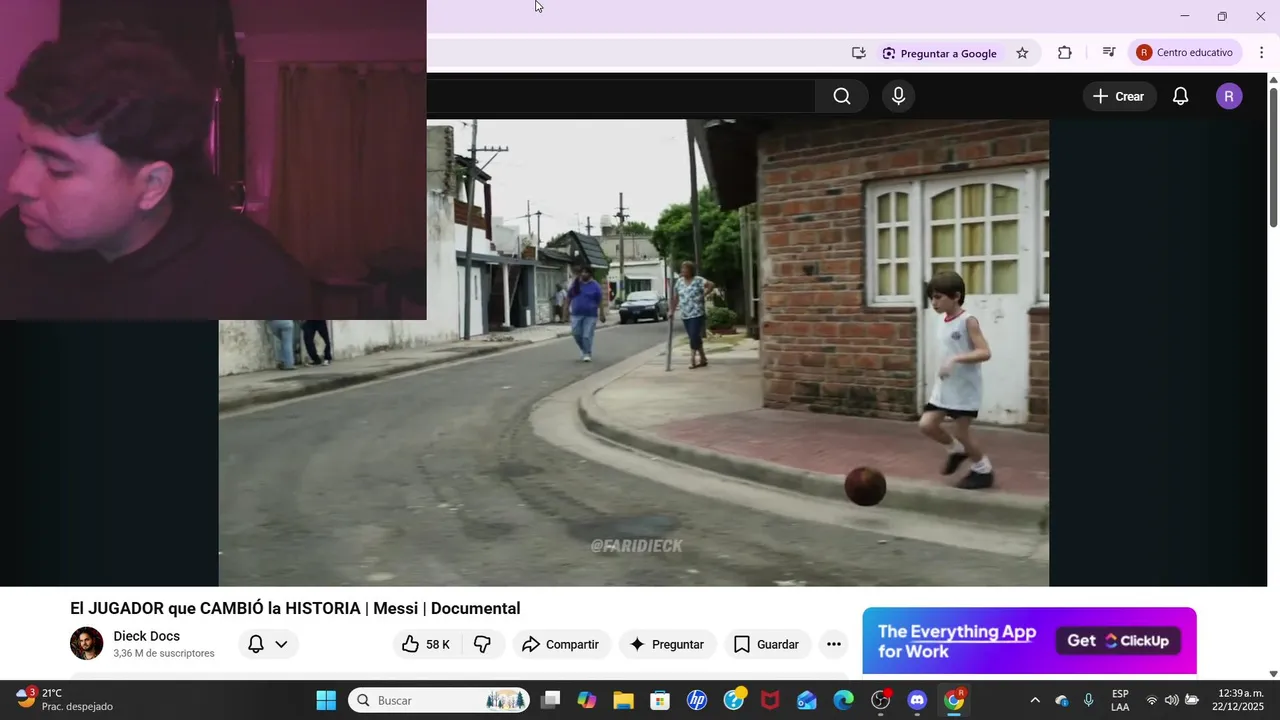Save video with Guardar button
The height and width of the screenshot is (720, 1280).
(767, 645)
